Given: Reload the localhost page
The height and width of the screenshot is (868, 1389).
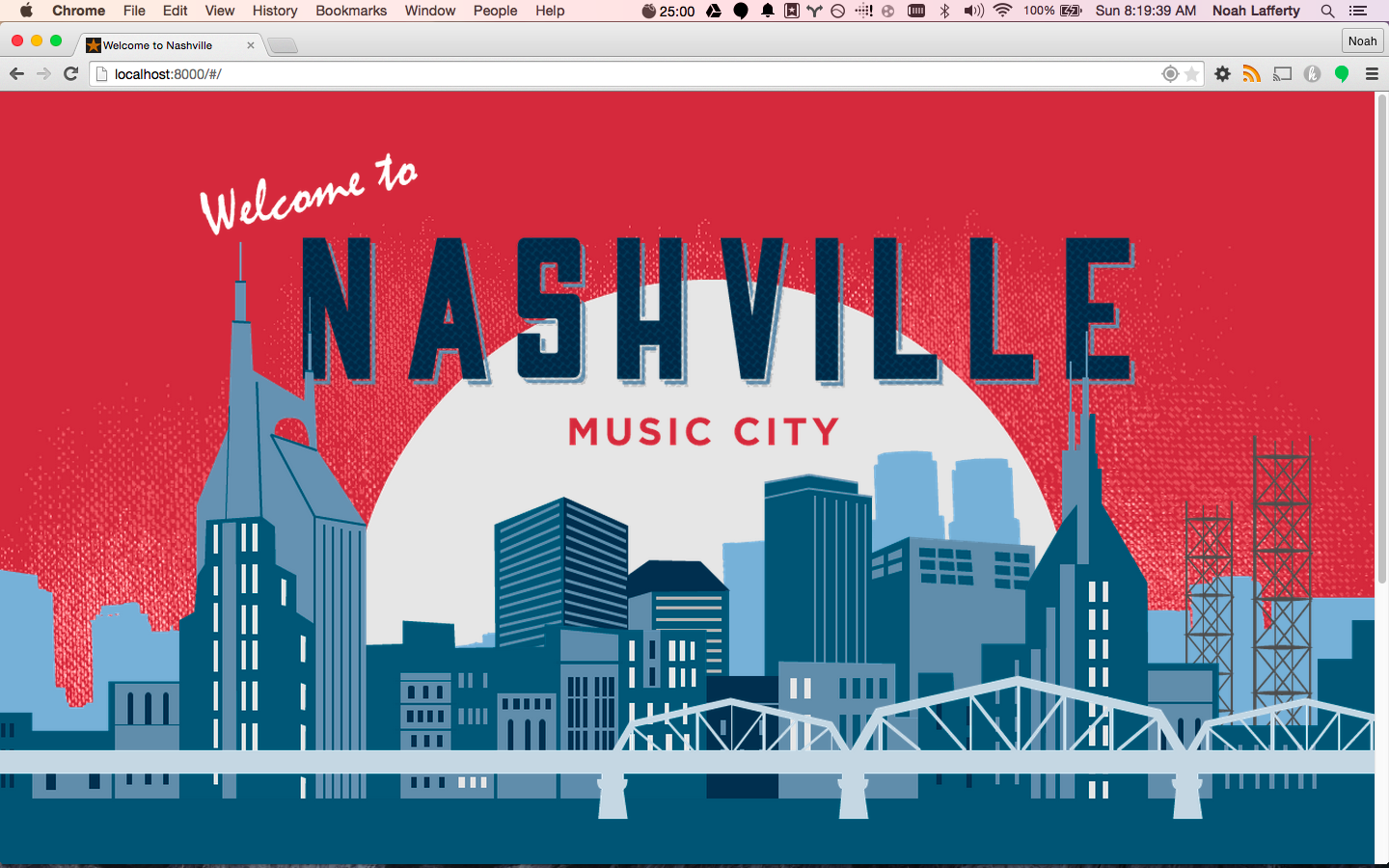Looking at the screenshot, I should [x=70, y=73].
